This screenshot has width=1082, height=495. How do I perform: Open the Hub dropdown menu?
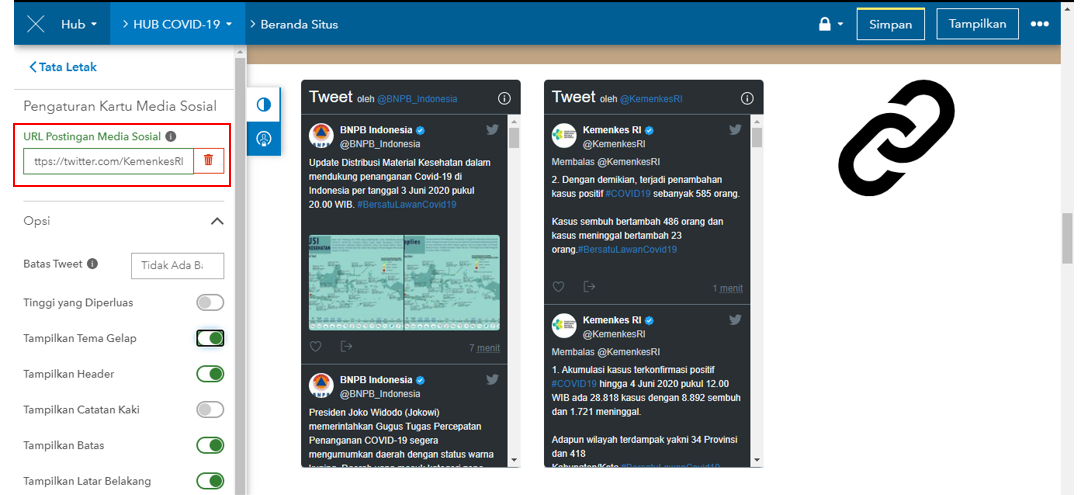coord(79,24)
